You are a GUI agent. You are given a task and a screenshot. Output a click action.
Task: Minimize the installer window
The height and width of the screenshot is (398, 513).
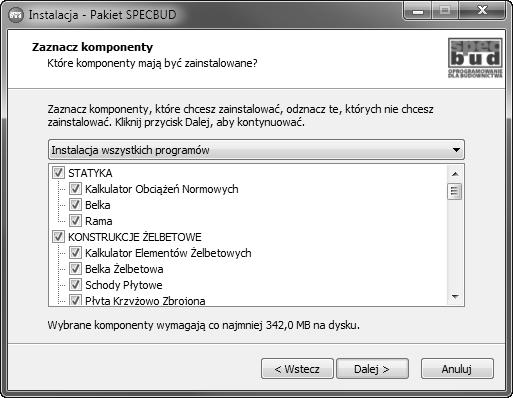418,11
